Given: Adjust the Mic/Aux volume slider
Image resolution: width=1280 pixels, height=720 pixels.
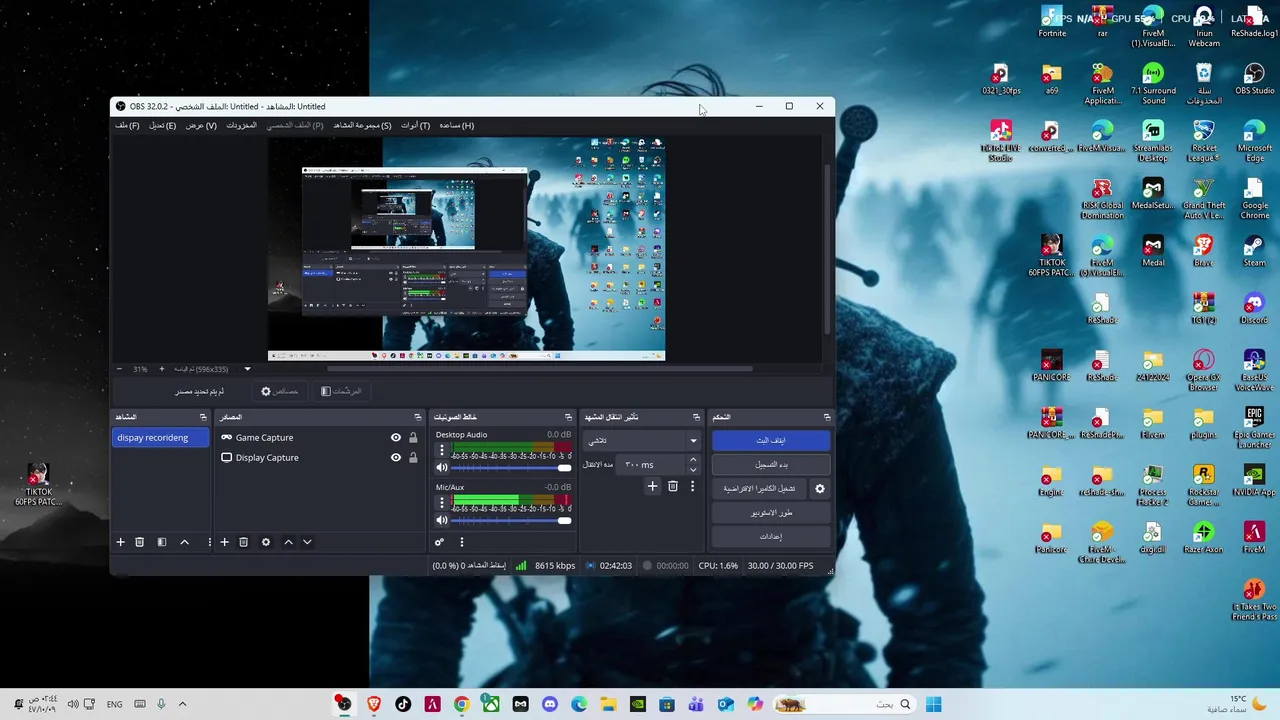Looking at the screenshot, I should click(511, 520).
